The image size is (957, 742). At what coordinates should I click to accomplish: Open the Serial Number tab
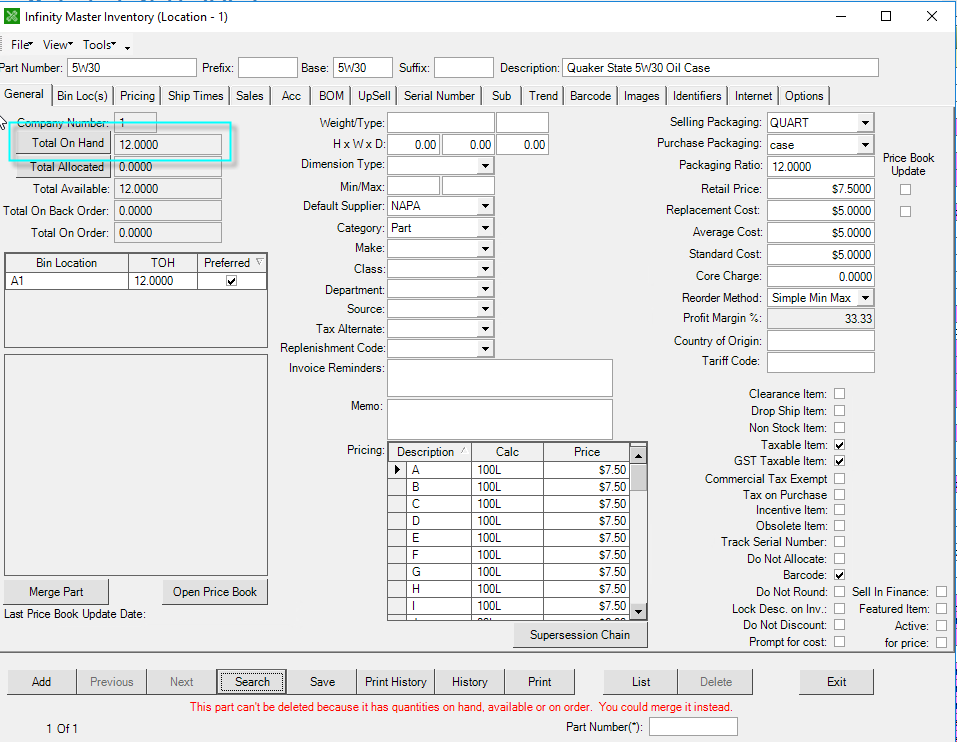pyautogui.click(x=439, y=96)
